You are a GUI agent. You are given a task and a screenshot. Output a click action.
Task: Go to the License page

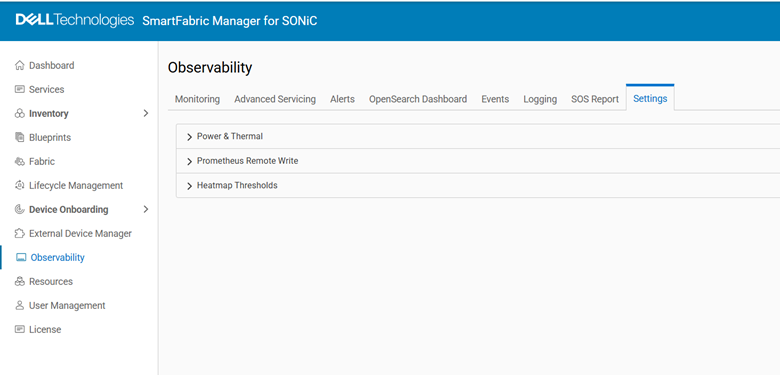tap(45, 329)
